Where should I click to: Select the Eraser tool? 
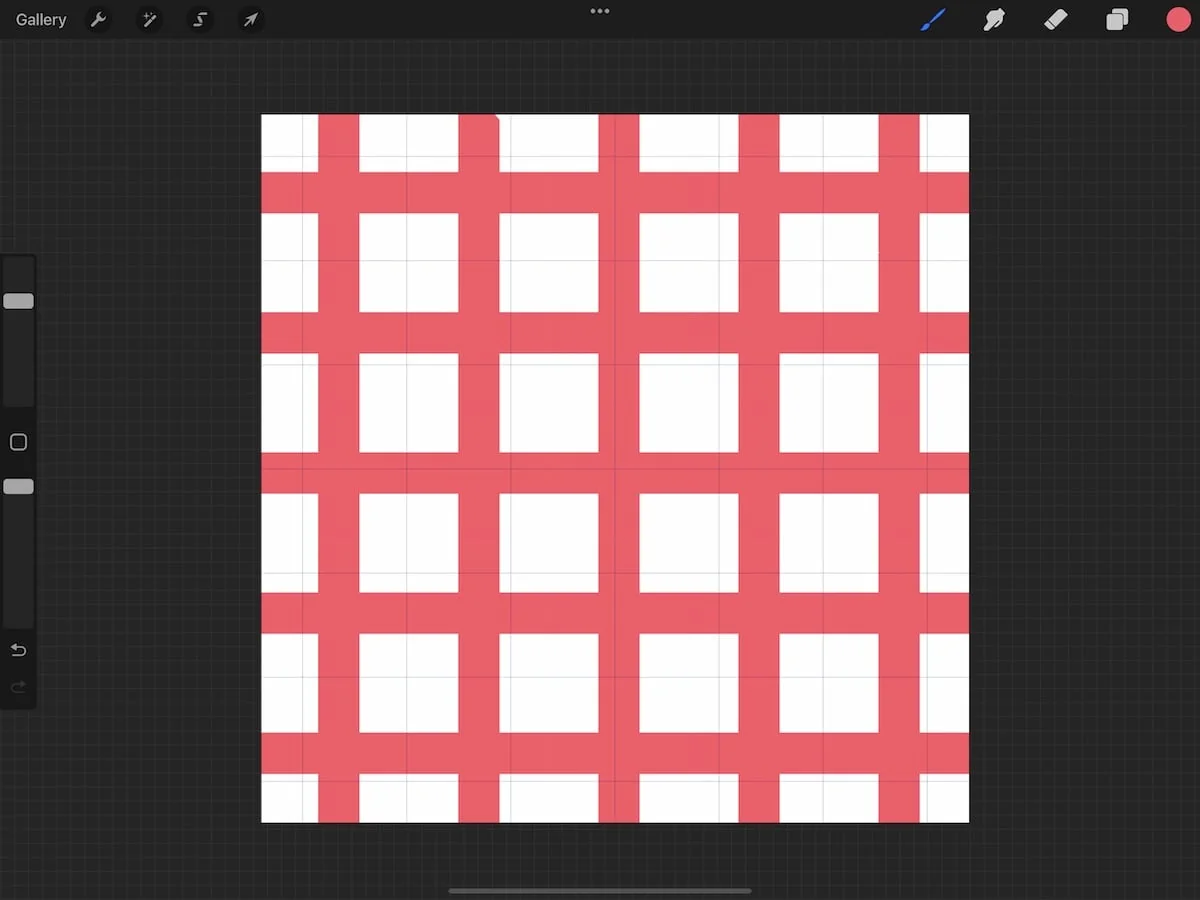pos(1056,19)
